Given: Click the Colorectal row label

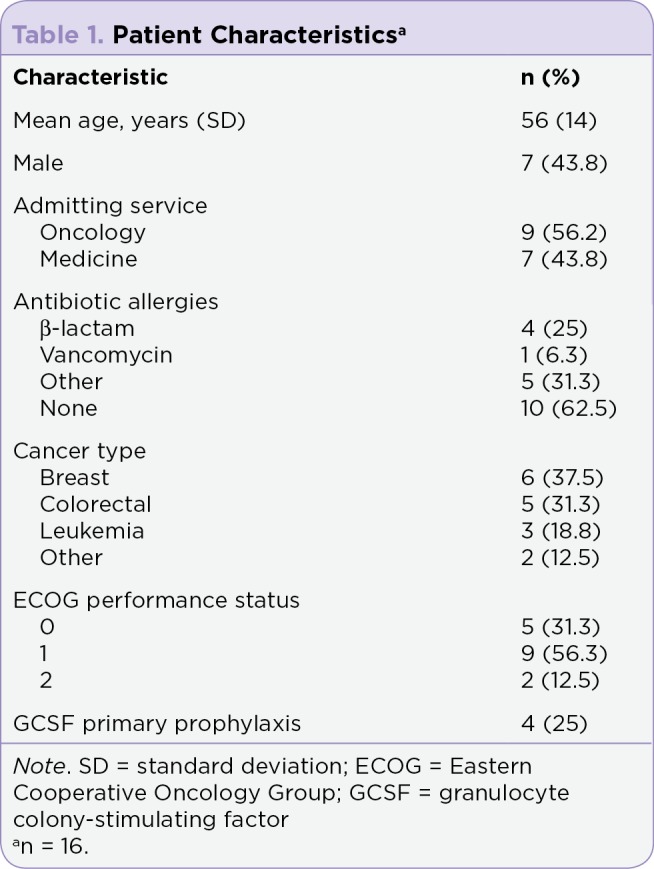Looking at the screenshot, I should [95, 504].
